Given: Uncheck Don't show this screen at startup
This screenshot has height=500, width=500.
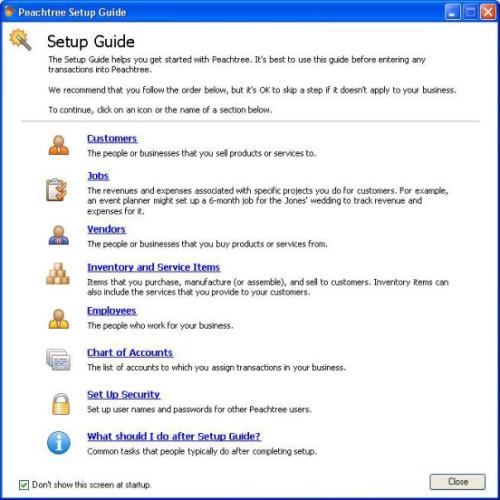Looking at the screenshot, I should tap(24, 485).
